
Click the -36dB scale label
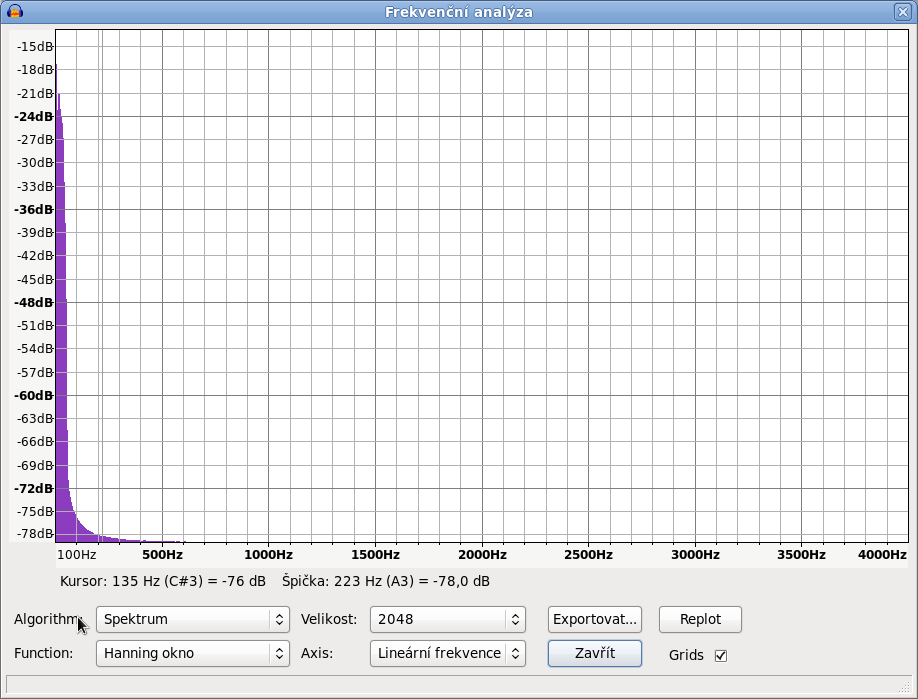(33, 210)
